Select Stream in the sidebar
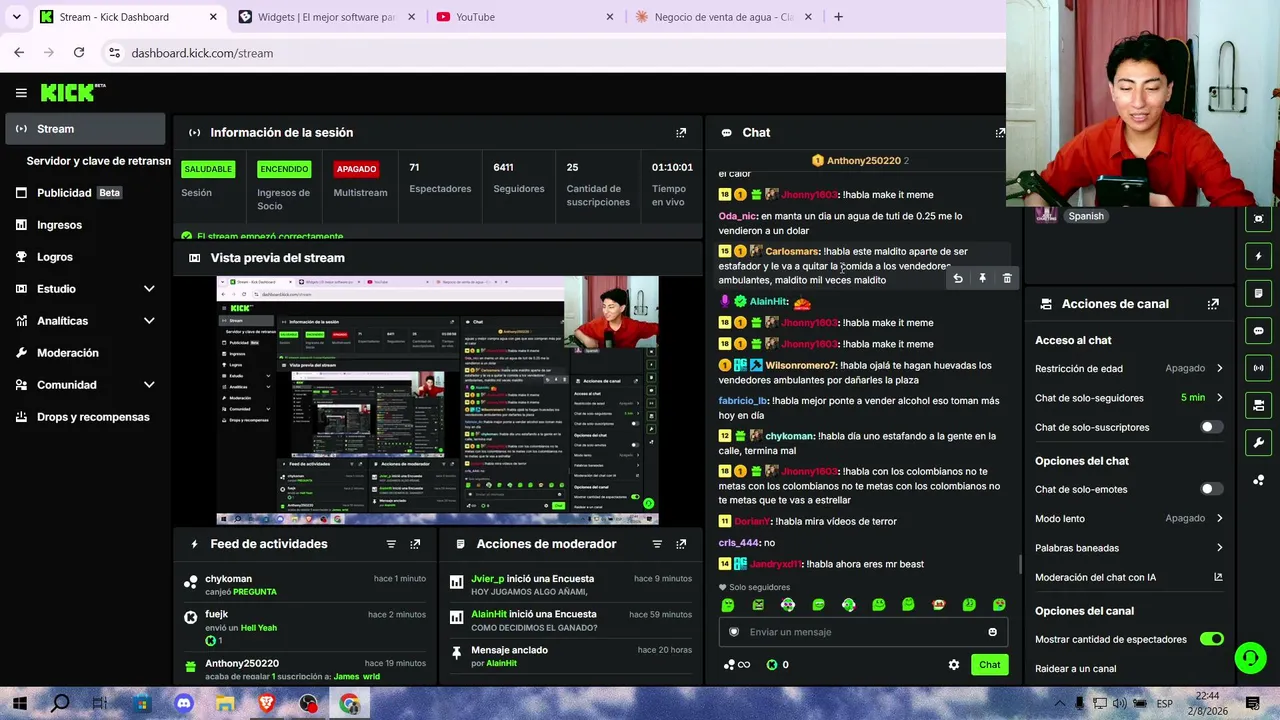The width and height of the screenshot is (1280, 720). click(x=85, y=129)
